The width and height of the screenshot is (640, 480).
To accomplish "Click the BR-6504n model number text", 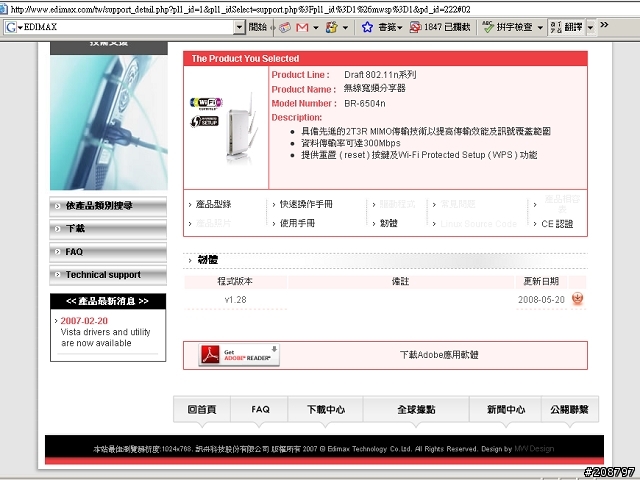I will 364,103.
